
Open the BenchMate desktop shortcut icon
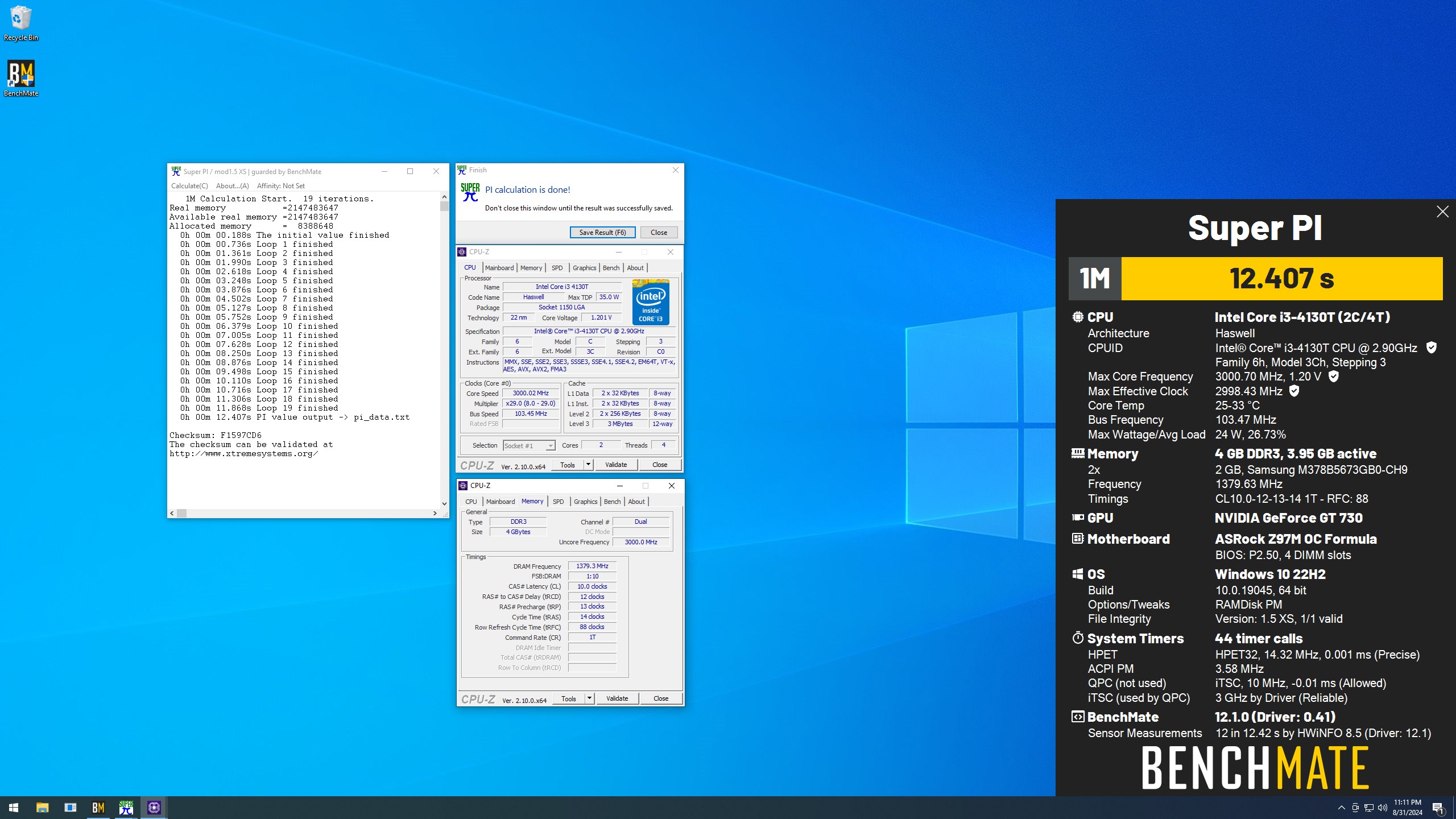[x=20, y=78]
